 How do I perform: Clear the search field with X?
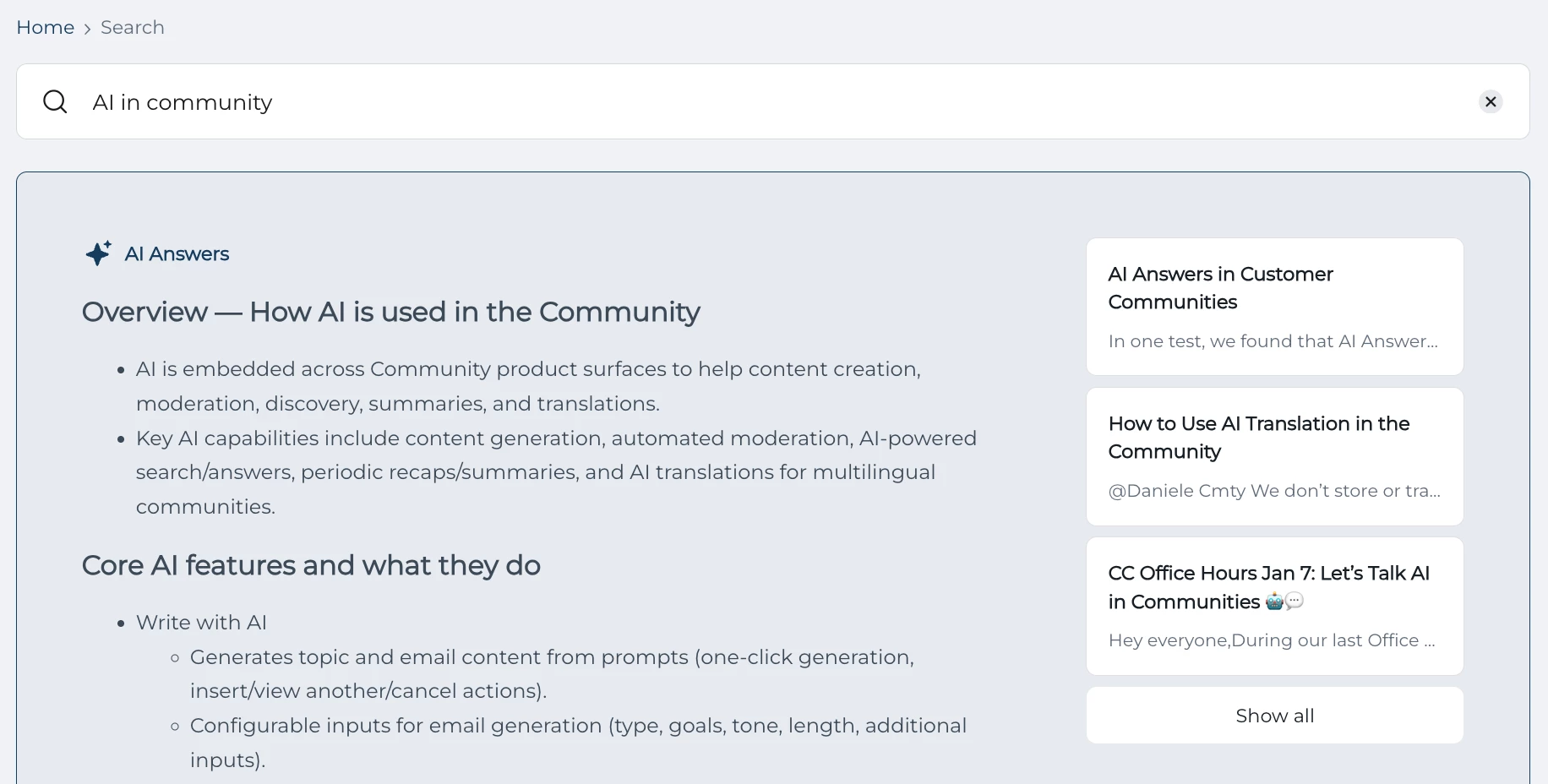(1491, 102)
